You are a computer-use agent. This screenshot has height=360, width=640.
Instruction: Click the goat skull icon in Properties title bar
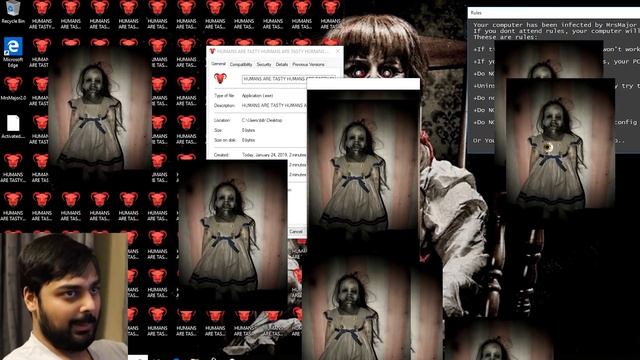(212, 51)
